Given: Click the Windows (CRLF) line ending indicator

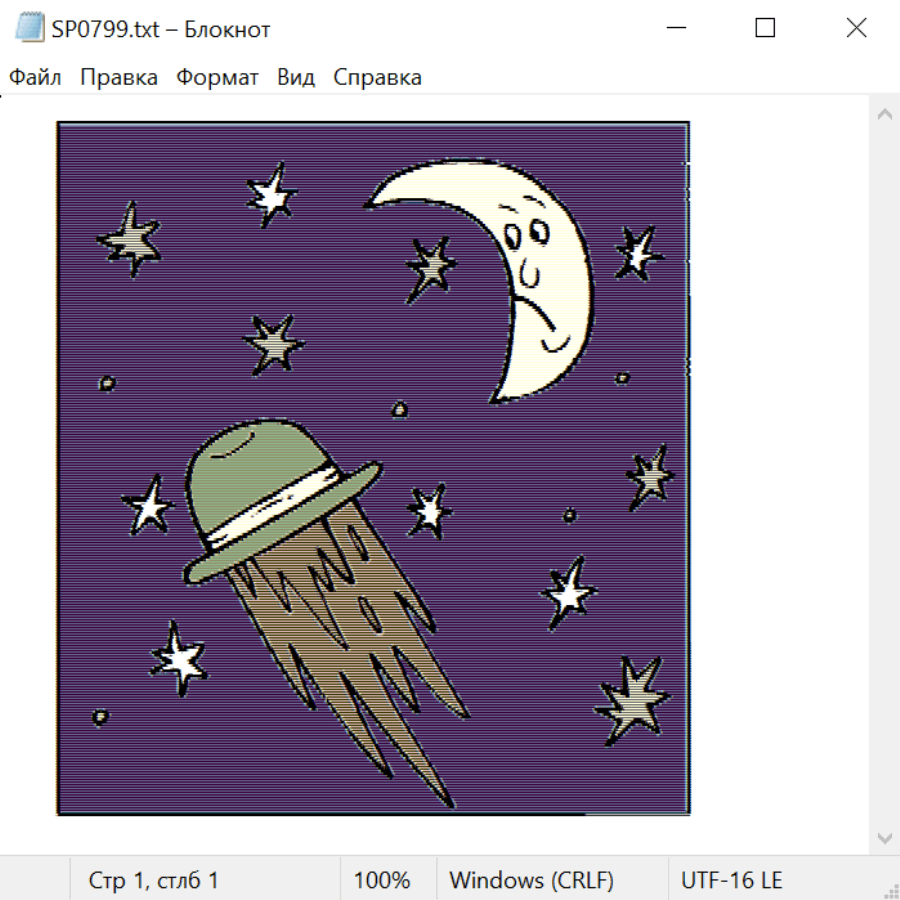Looking at the screenshot, I should (531, 880).
